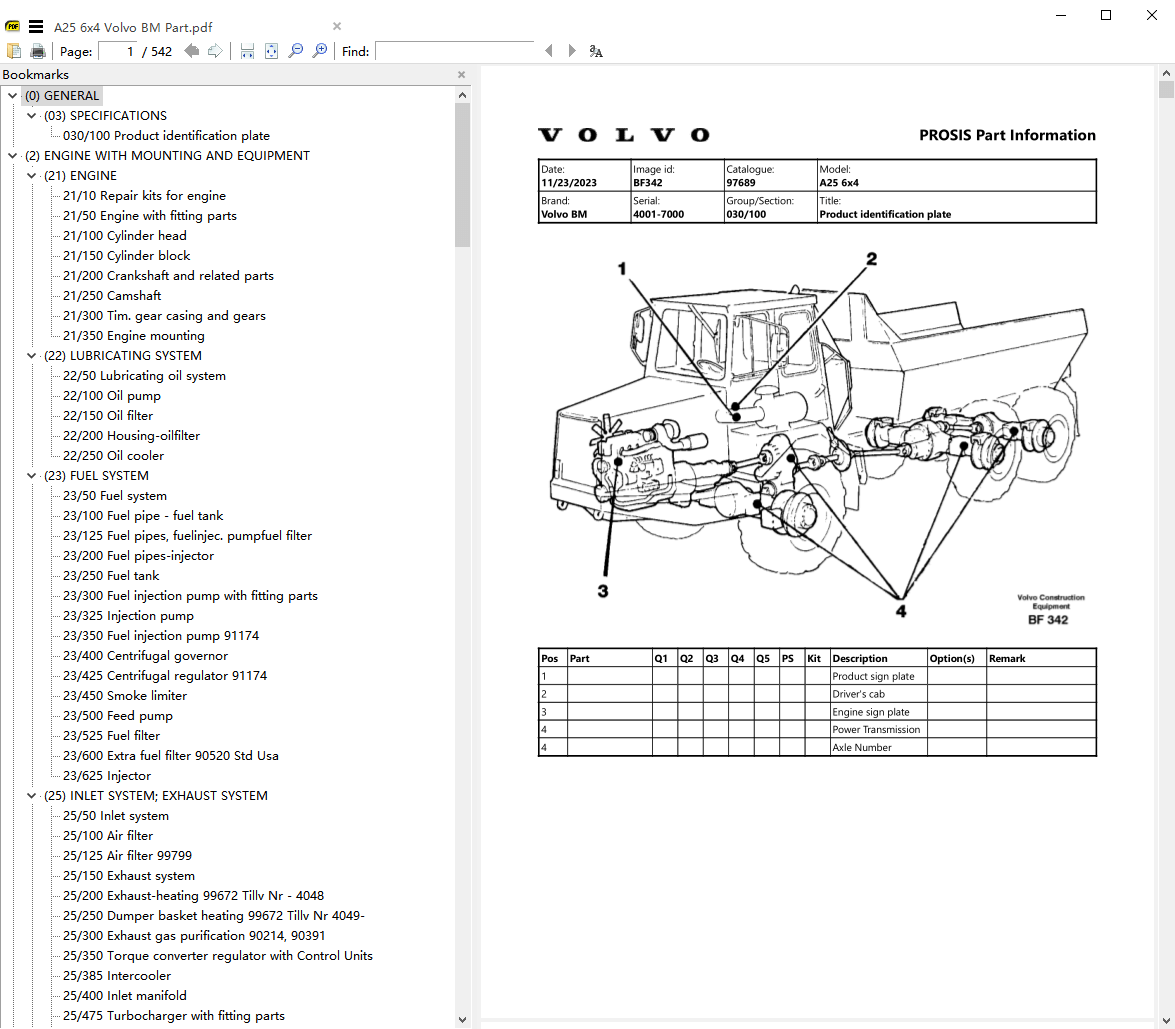The image size is (1175, 1029).
Task: Select bookmark 22/100 Oil pump
Action: point(112,396)
